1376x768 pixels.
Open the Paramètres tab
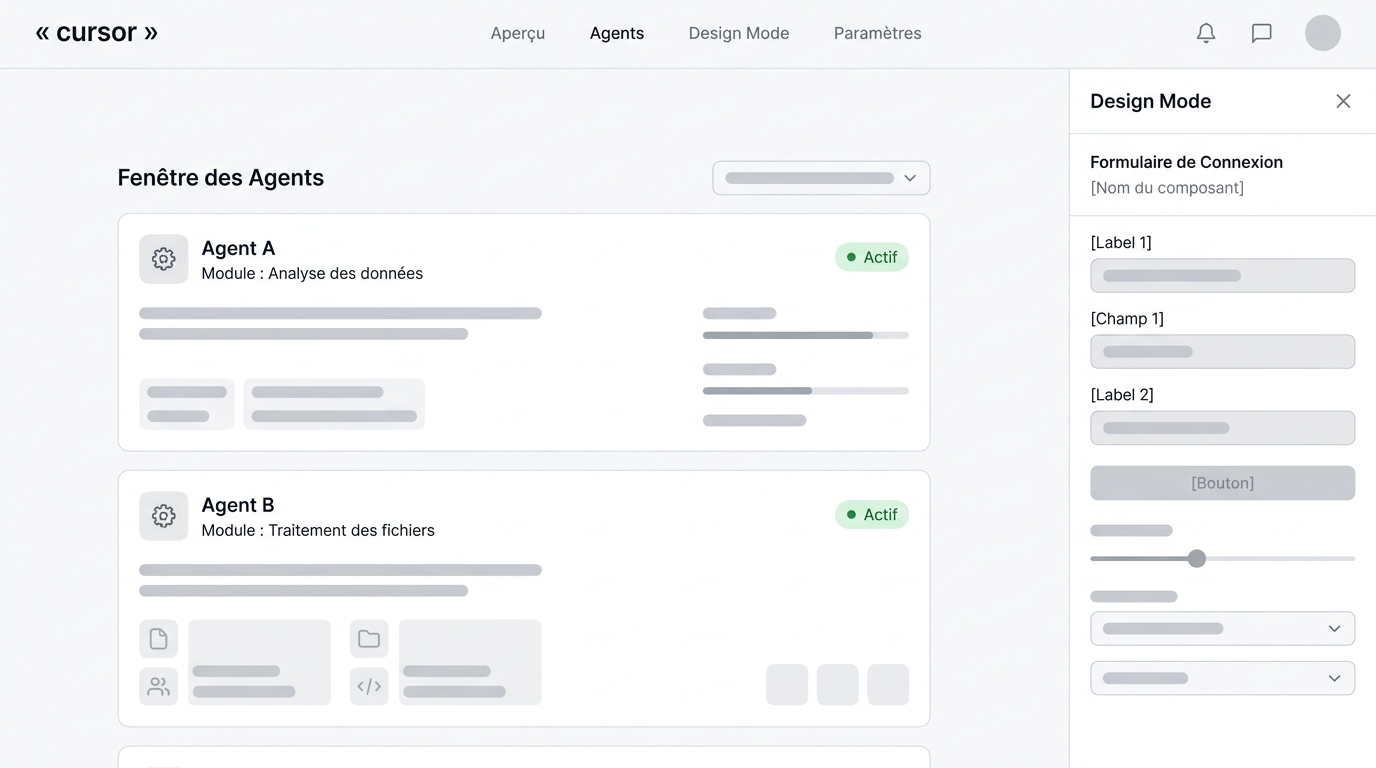(878, 33)
